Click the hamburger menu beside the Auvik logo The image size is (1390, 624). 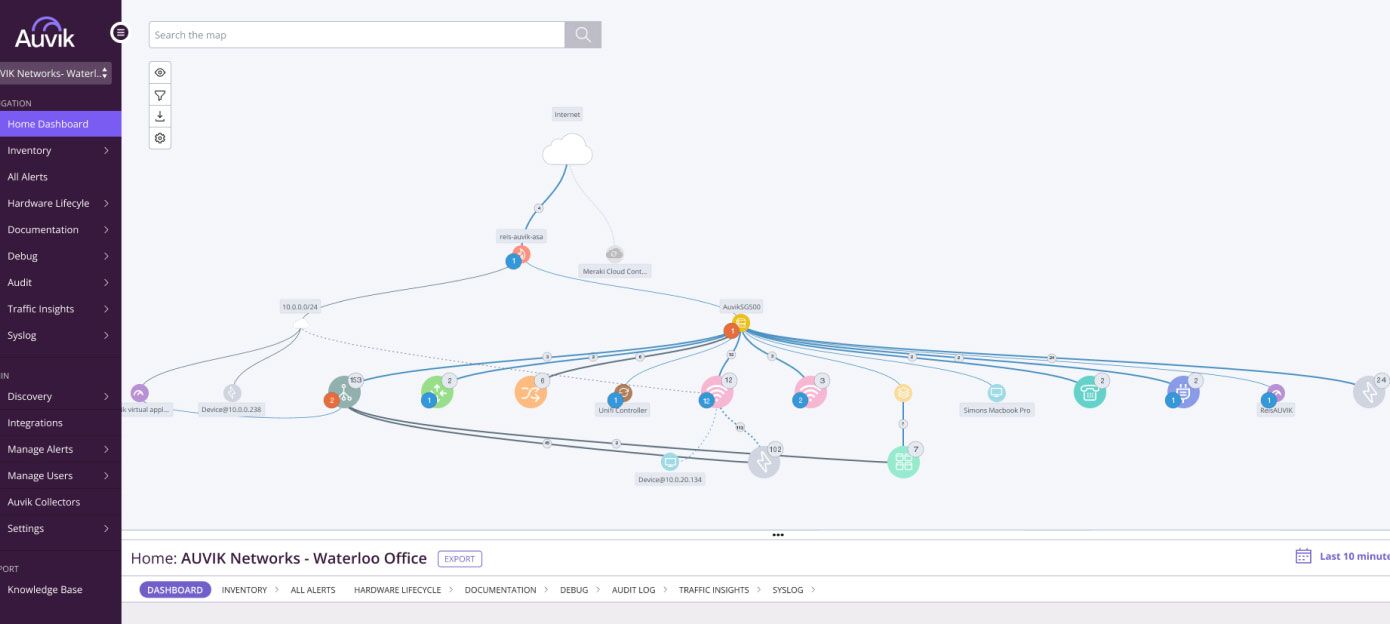pos(120,32)
